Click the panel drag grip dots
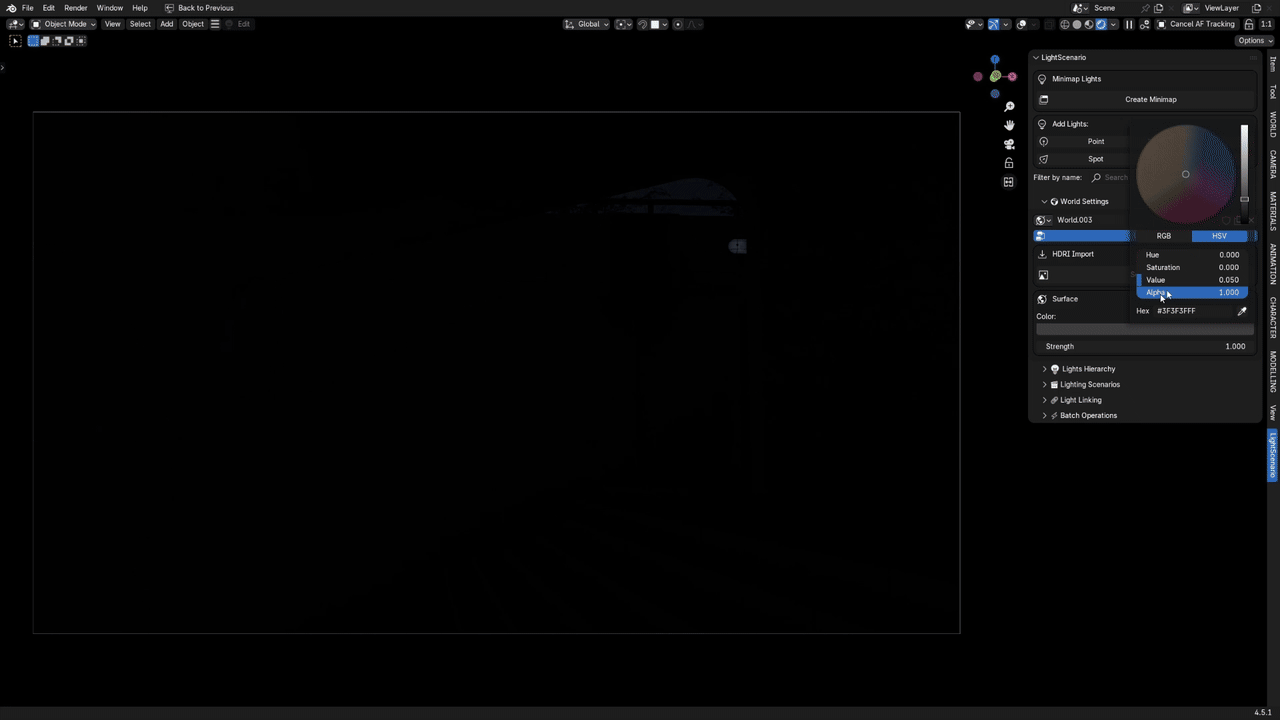Viewport: 1280px width, 720px height. [1253, 58]
